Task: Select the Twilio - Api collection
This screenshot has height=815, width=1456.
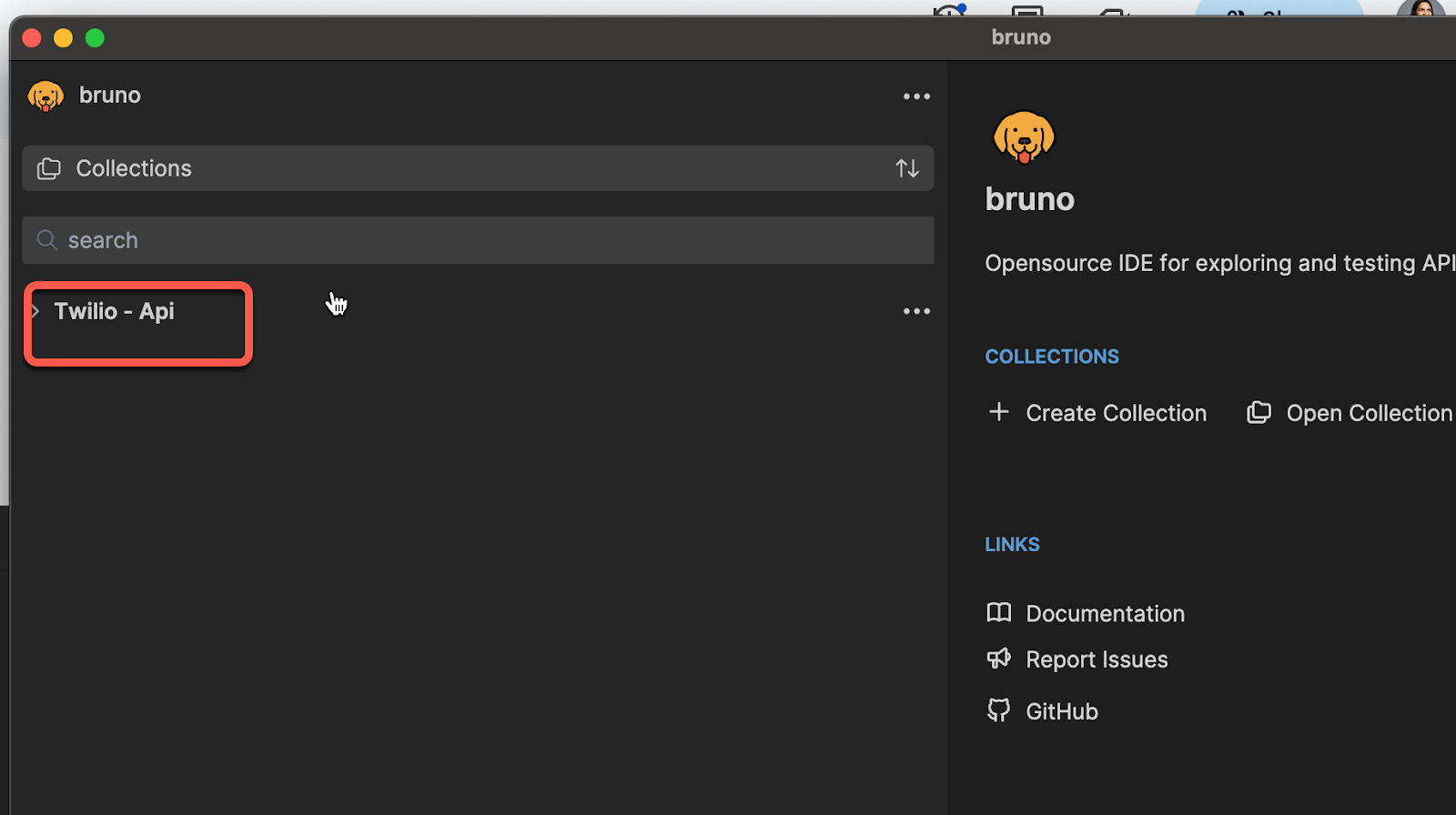Action: coord(114,311)
